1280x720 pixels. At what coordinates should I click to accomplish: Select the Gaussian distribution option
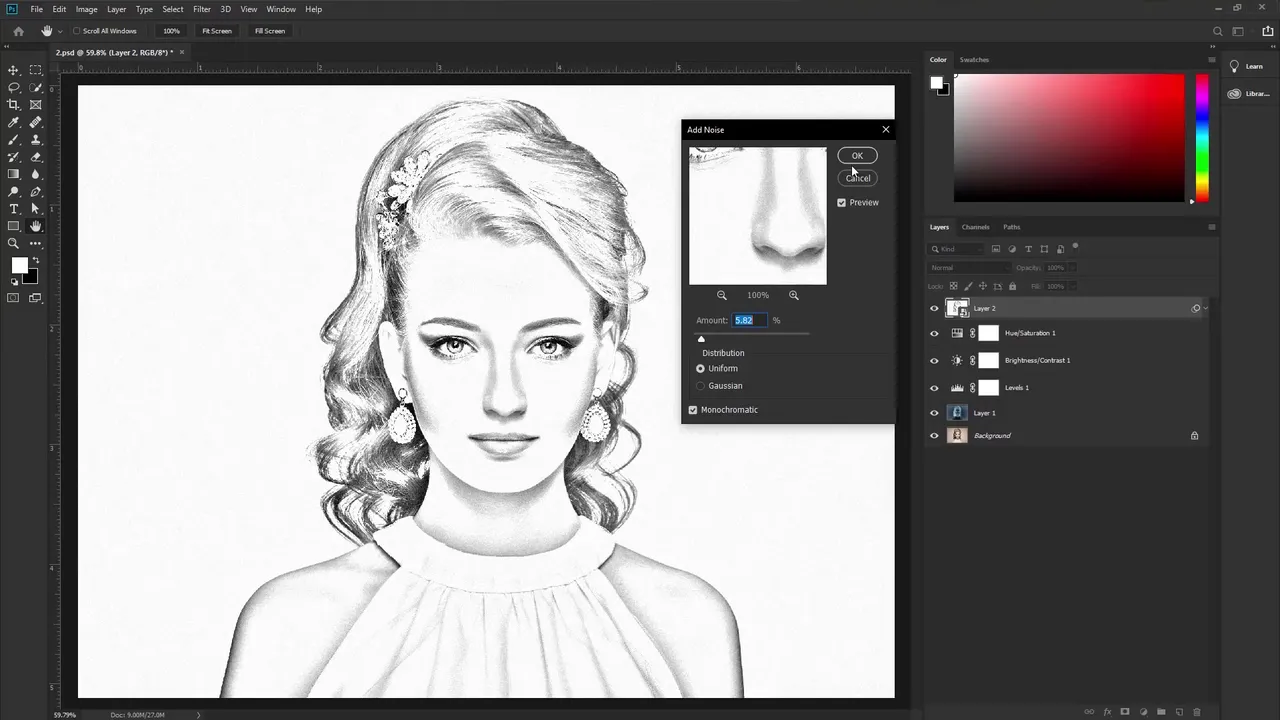(700, 386)
